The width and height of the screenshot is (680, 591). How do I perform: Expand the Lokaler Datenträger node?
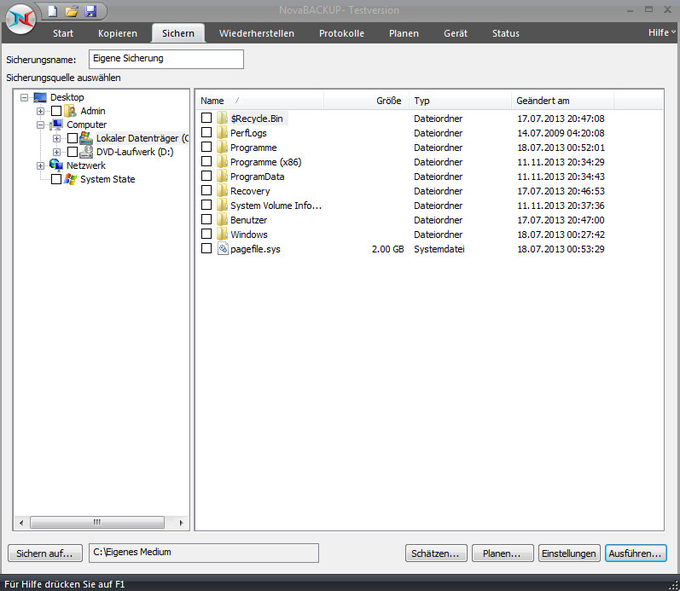56,139
